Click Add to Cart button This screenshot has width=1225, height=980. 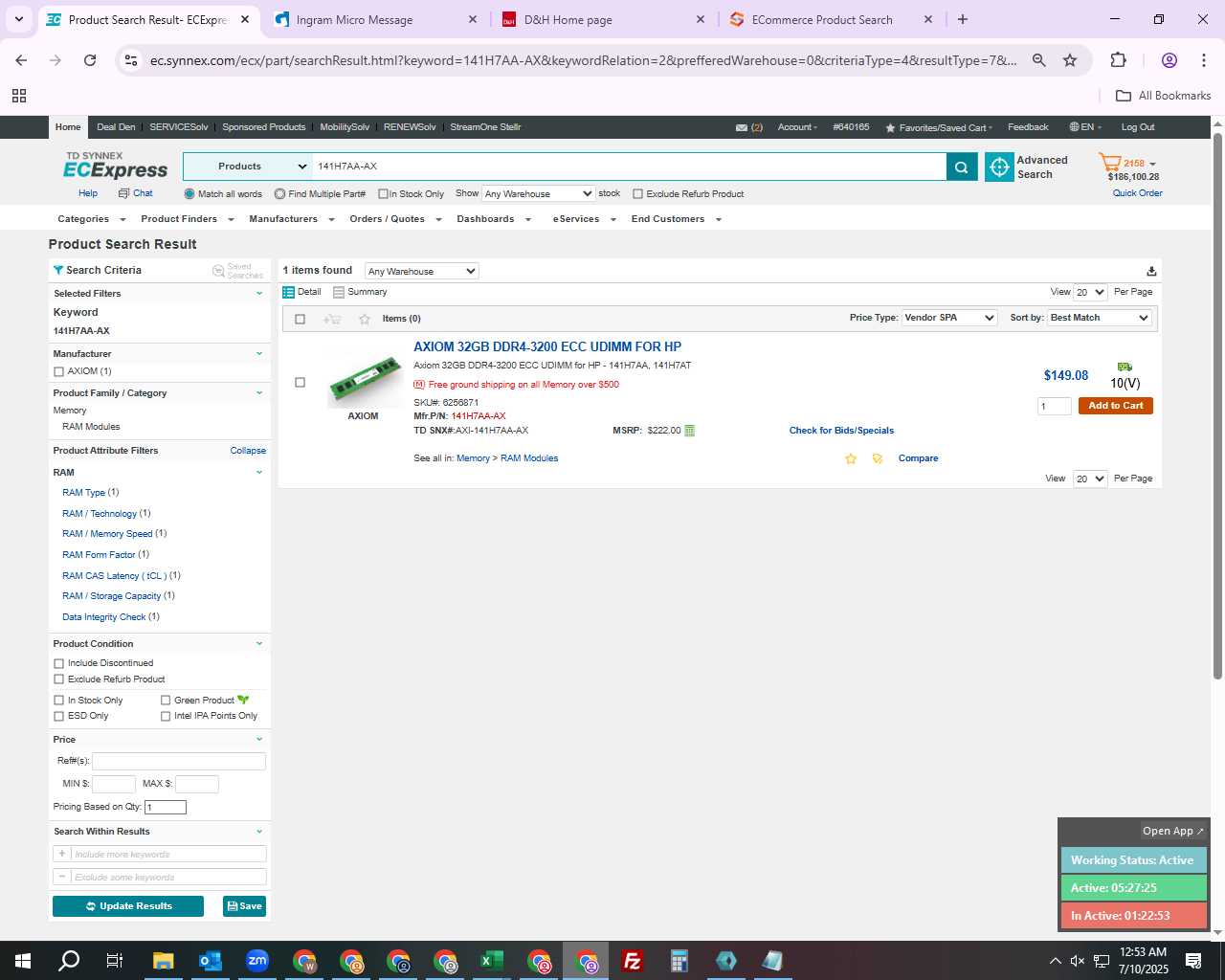coord(1116,406)
